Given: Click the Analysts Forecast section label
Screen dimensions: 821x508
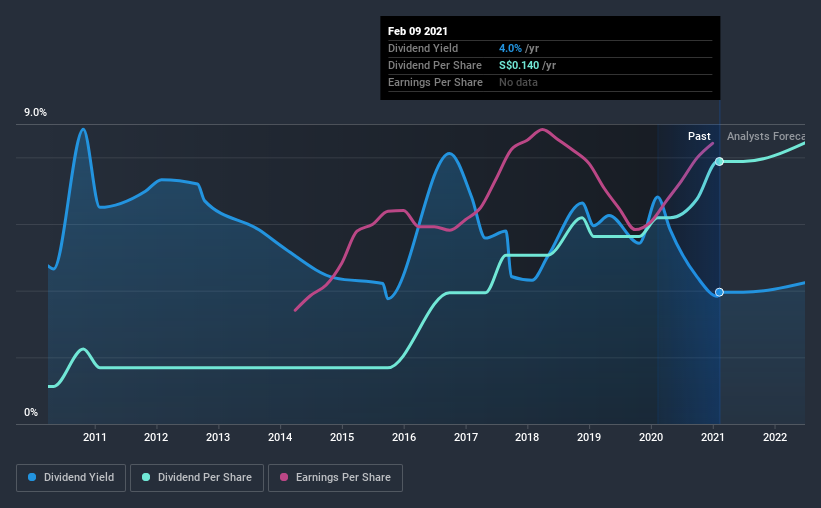Looking at the screenshot, I should (766, 136).
